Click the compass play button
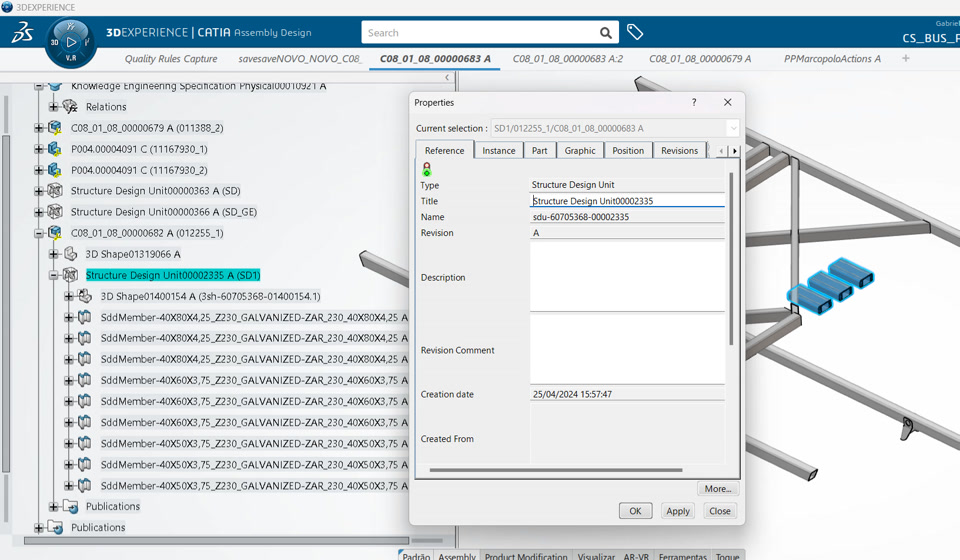The width and height of the screenshot is (960, 560). [71, 42]
